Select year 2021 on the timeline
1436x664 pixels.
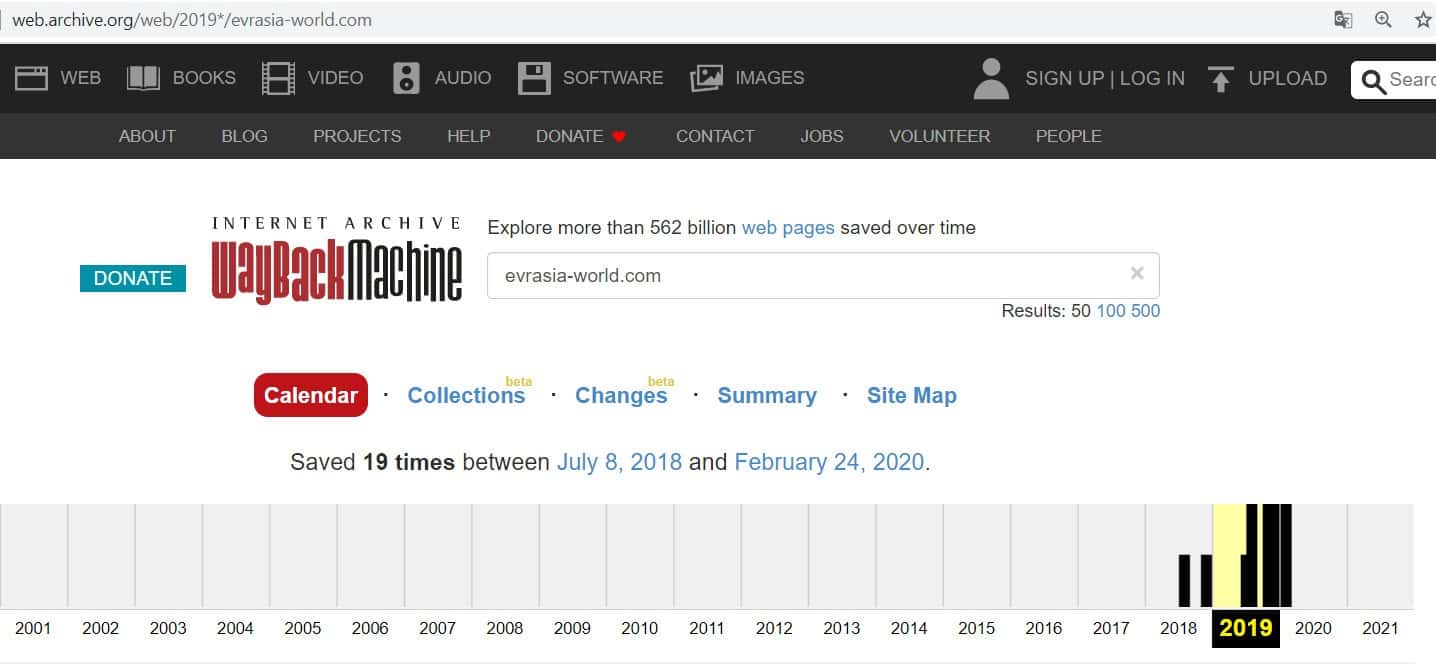pyautogui.click(x=1380, y=628)
